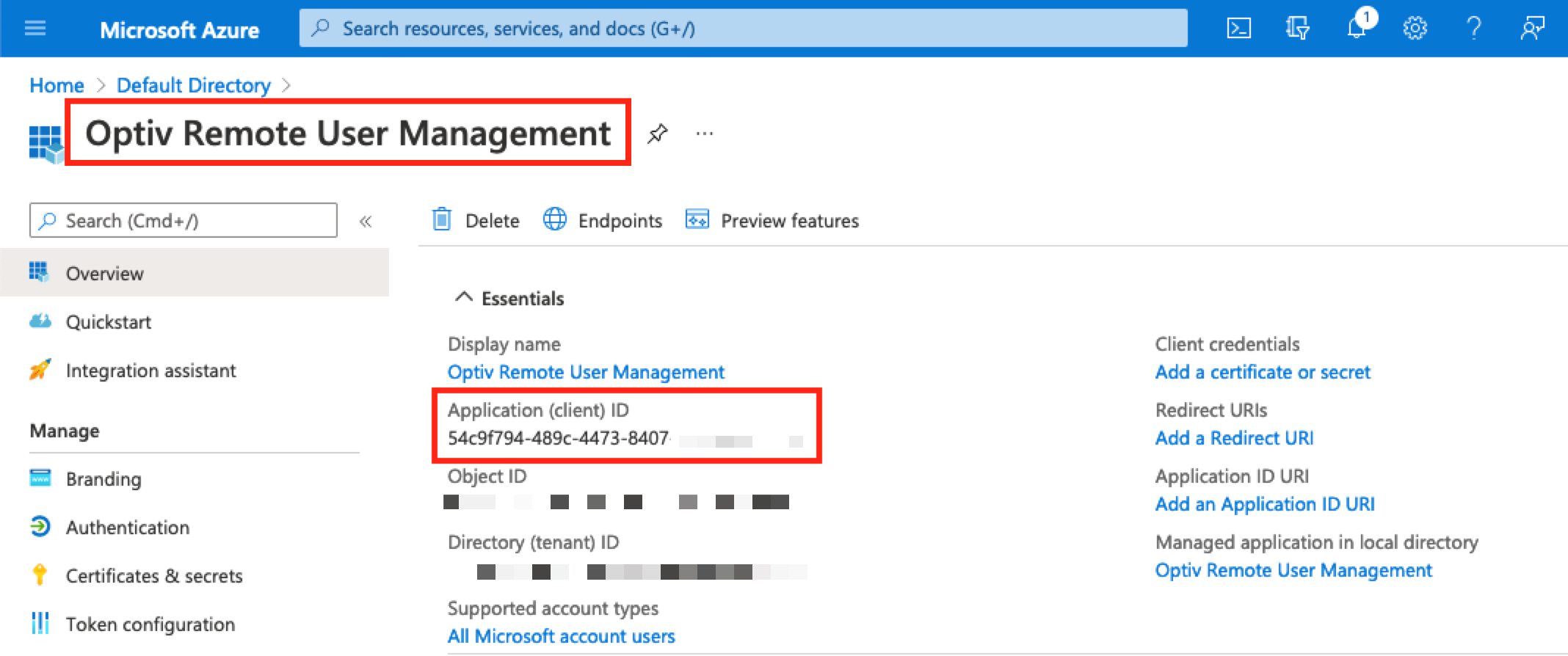Viewport: 1568px width, 656px height.
Task: Open Preview features
Action: 772,220
